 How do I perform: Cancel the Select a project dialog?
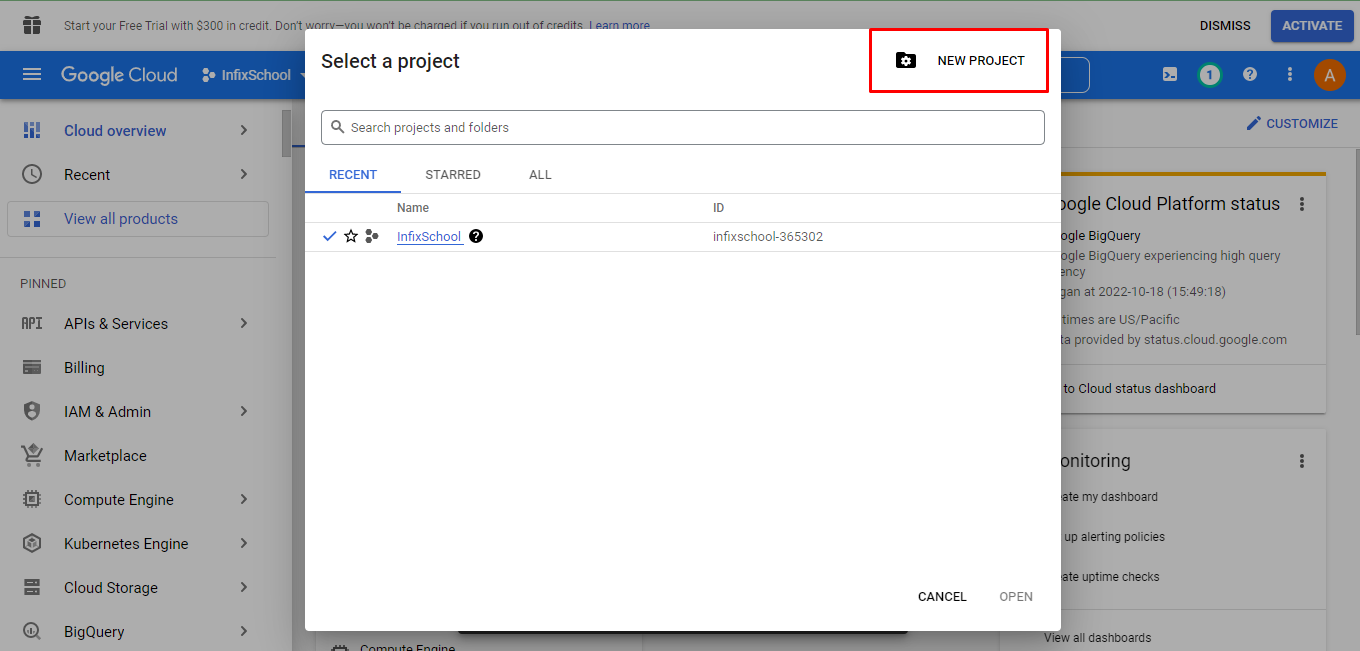tap(942, 596)
